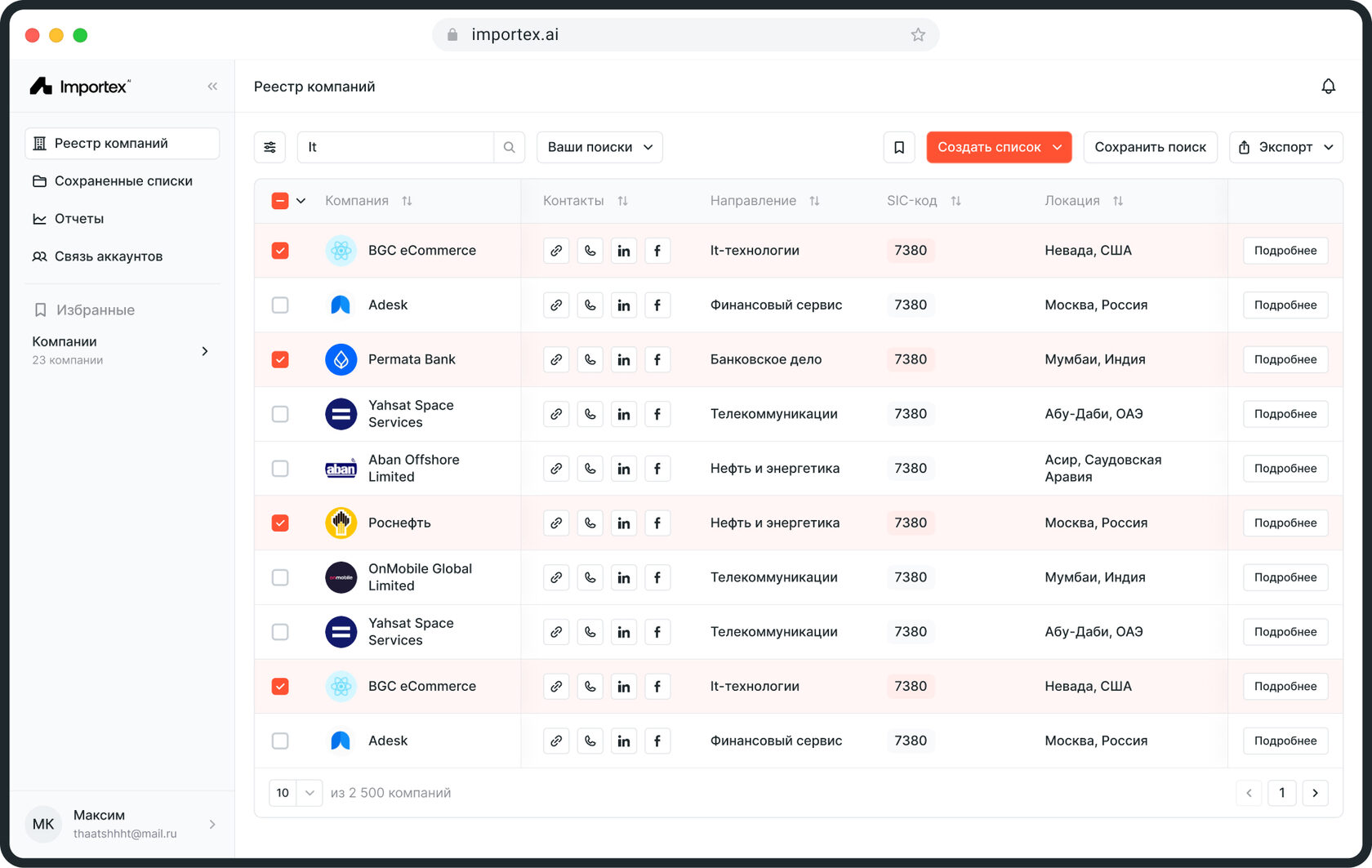Select Избранные in the sidebar

point(84,310)
